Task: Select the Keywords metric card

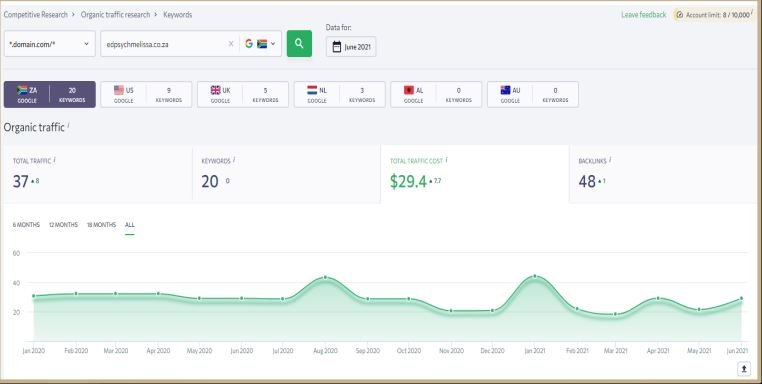Action: 286,174
